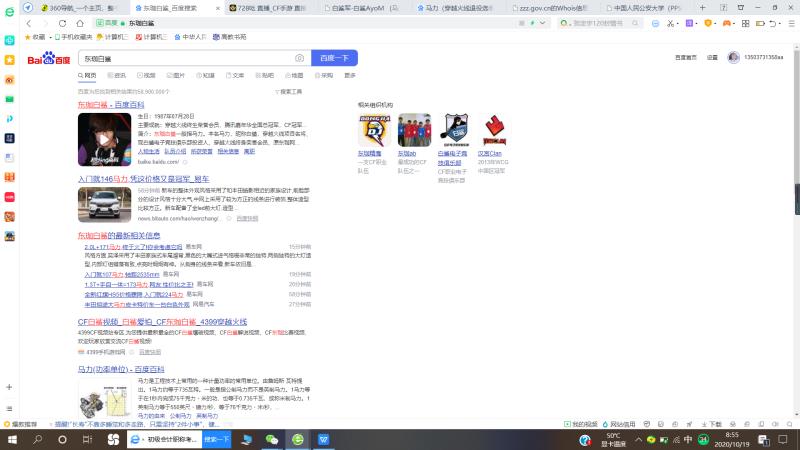The height and width of the screenshot is (450, 800).
Task: Select the 视频 search category
Action: [146, 76]
